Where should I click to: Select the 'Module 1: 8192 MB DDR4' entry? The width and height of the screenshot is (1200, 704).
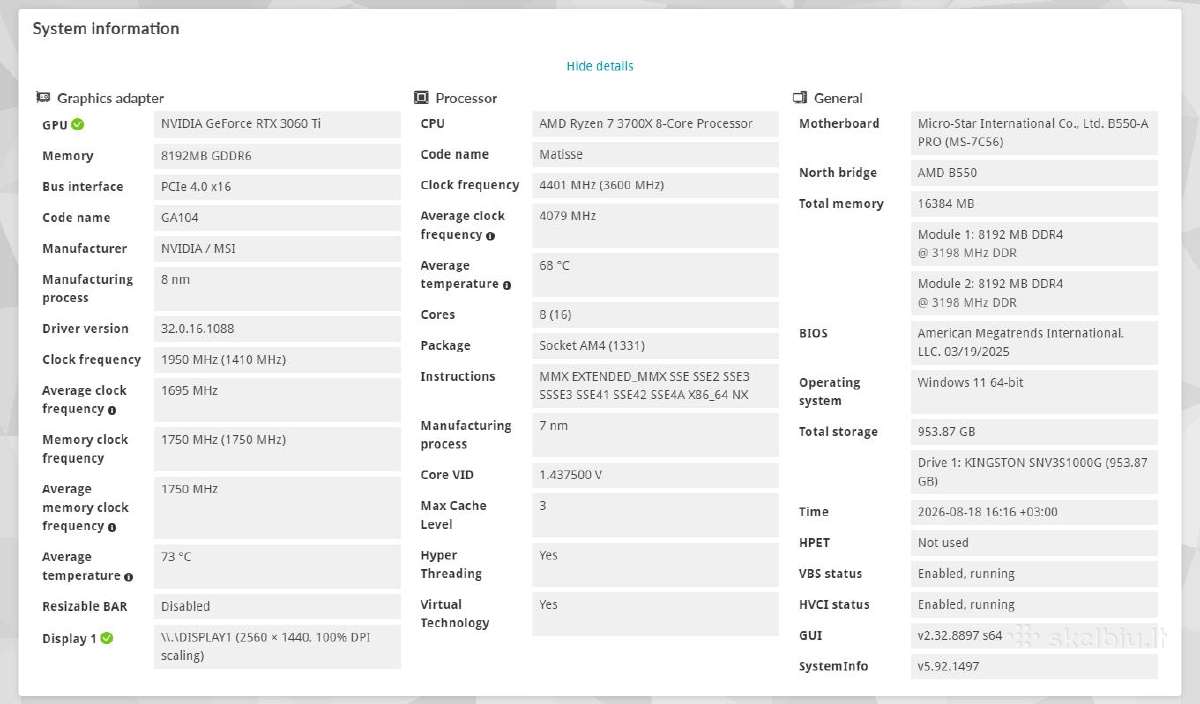[1034, 243]
